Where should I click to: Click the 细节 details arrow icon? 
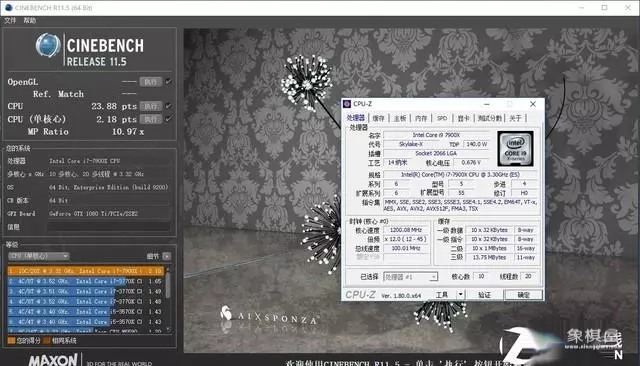point(167,256)
